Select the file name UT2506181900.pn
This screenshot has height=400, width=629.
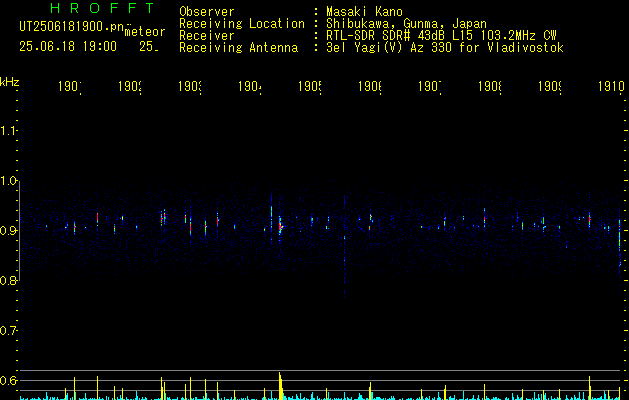coord(72,27)
